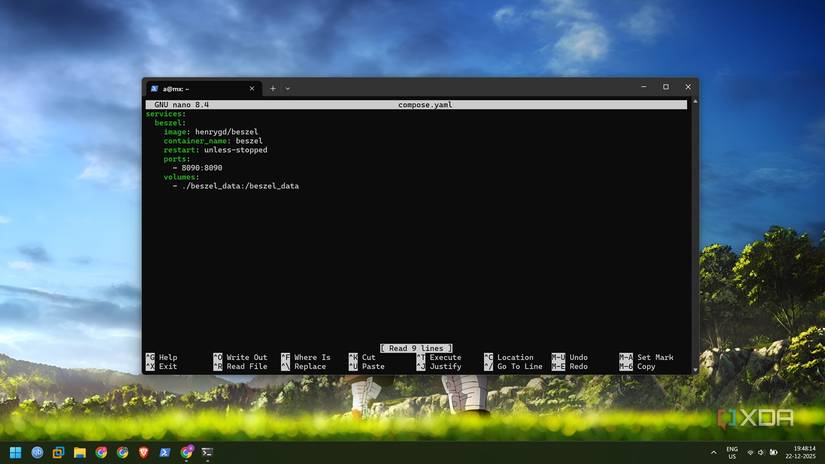This screenshot has height=464, width=825.
Task: Click the ^U Paste shortcut label
Action: [x=367, y=366]
